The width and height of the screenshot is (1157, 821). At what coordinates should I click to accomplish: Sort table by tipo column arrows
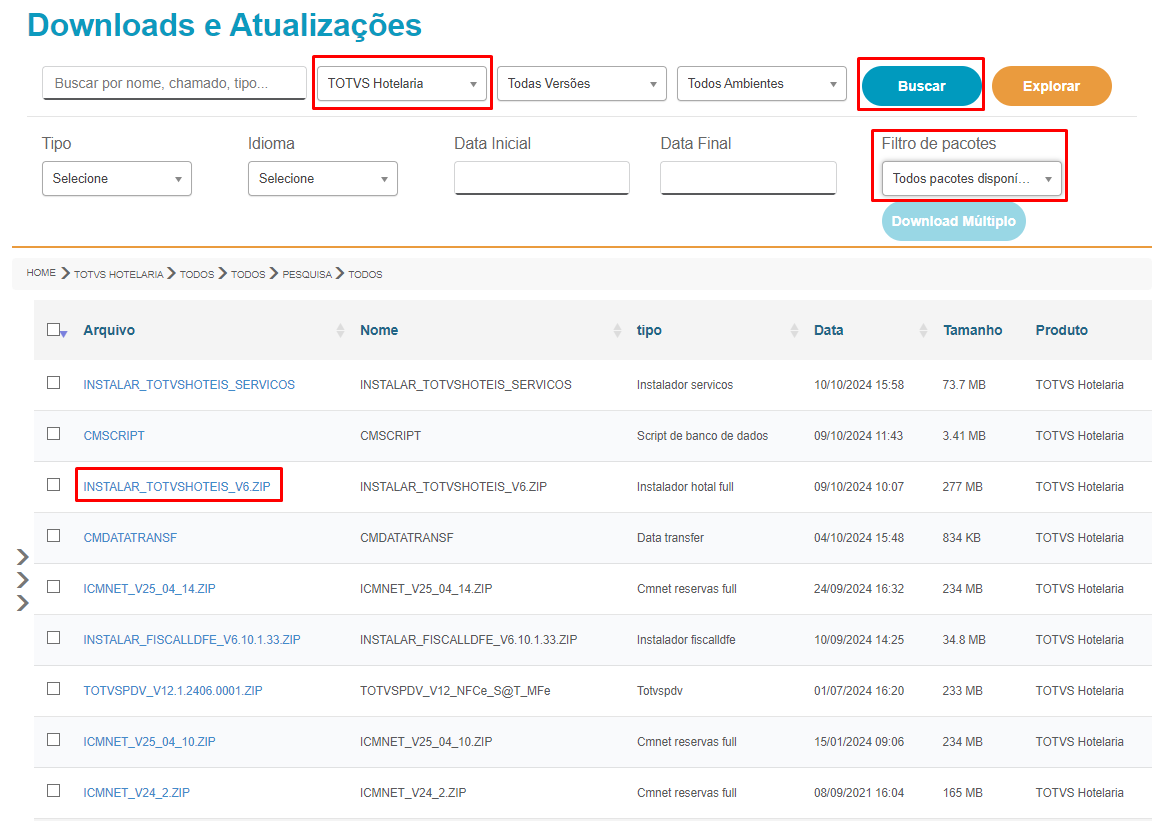[x=794, y=330]
